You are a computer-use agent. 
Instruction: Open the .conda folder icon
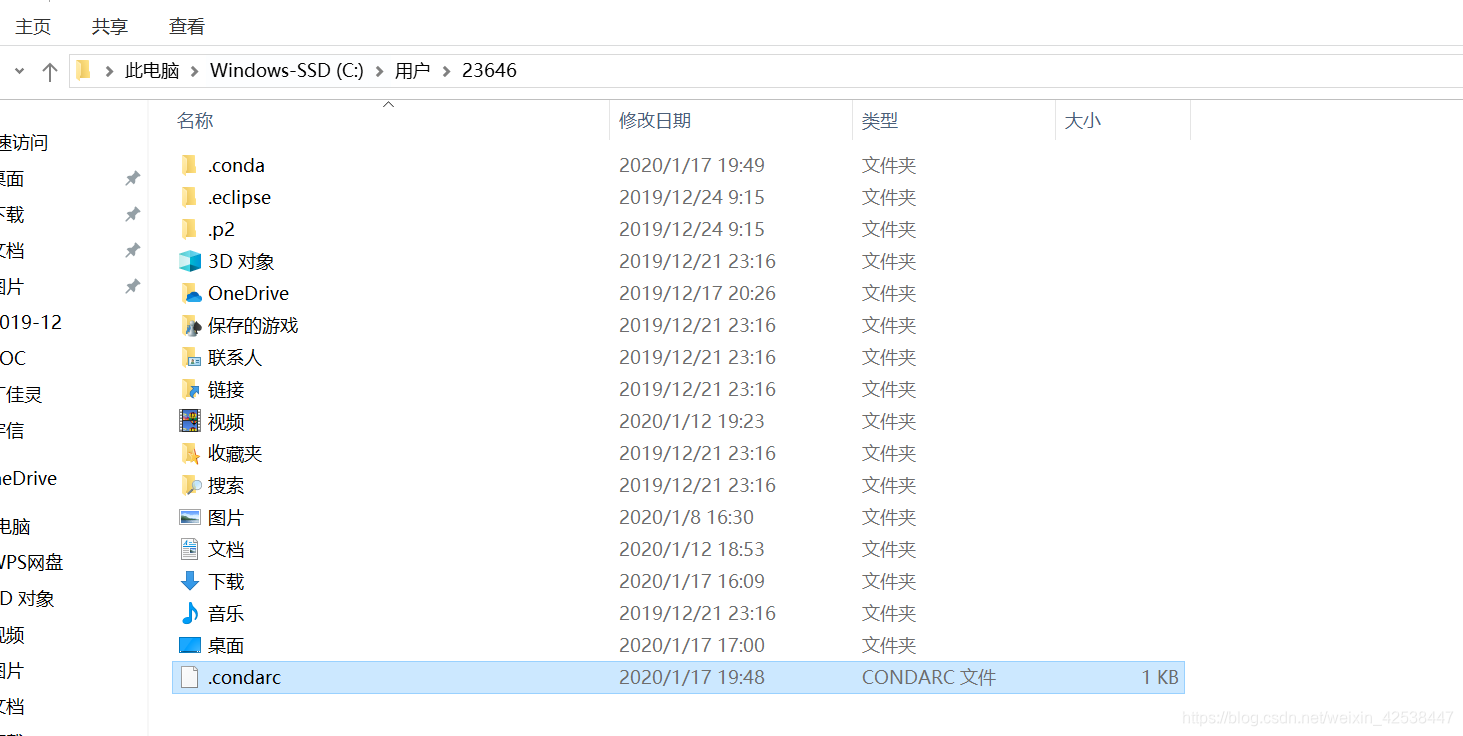tap(189, 165)
